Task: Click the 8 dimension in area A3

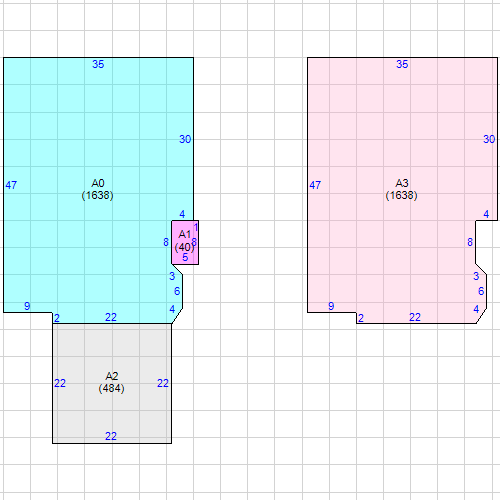Action: (x=470, y=242)
